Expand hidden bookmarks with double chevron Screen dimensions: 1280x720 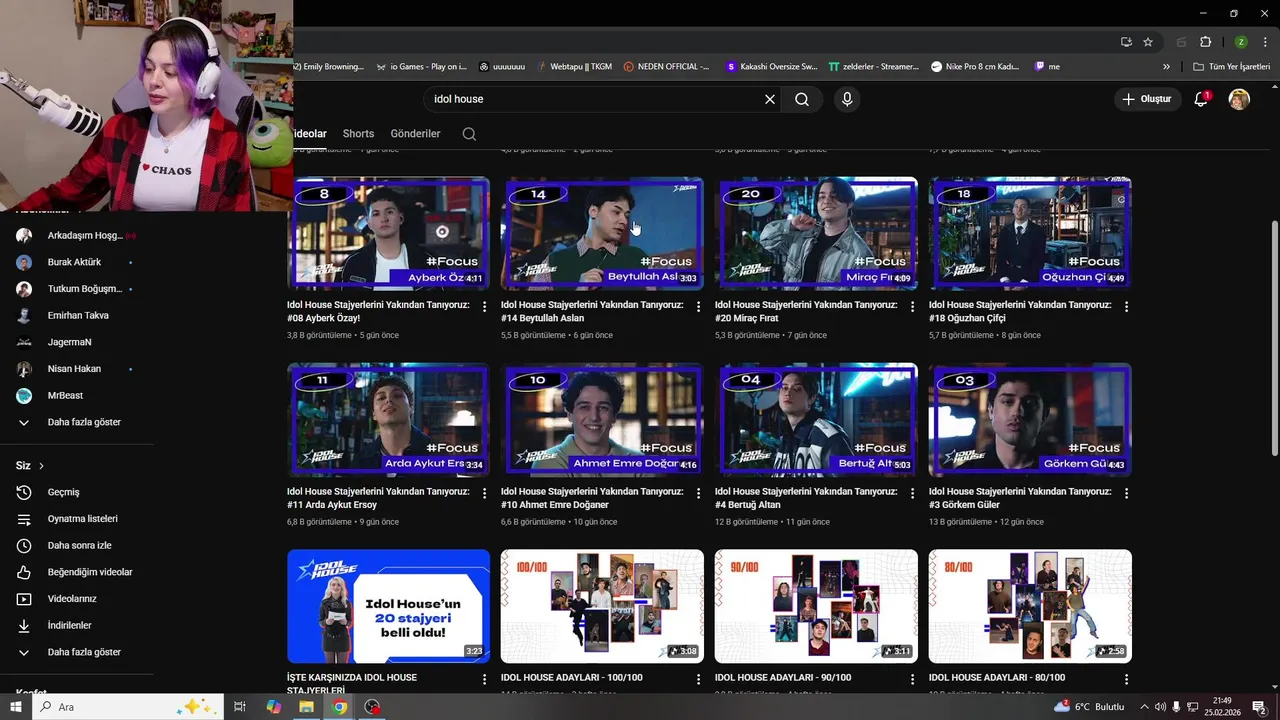[1166, 67]
